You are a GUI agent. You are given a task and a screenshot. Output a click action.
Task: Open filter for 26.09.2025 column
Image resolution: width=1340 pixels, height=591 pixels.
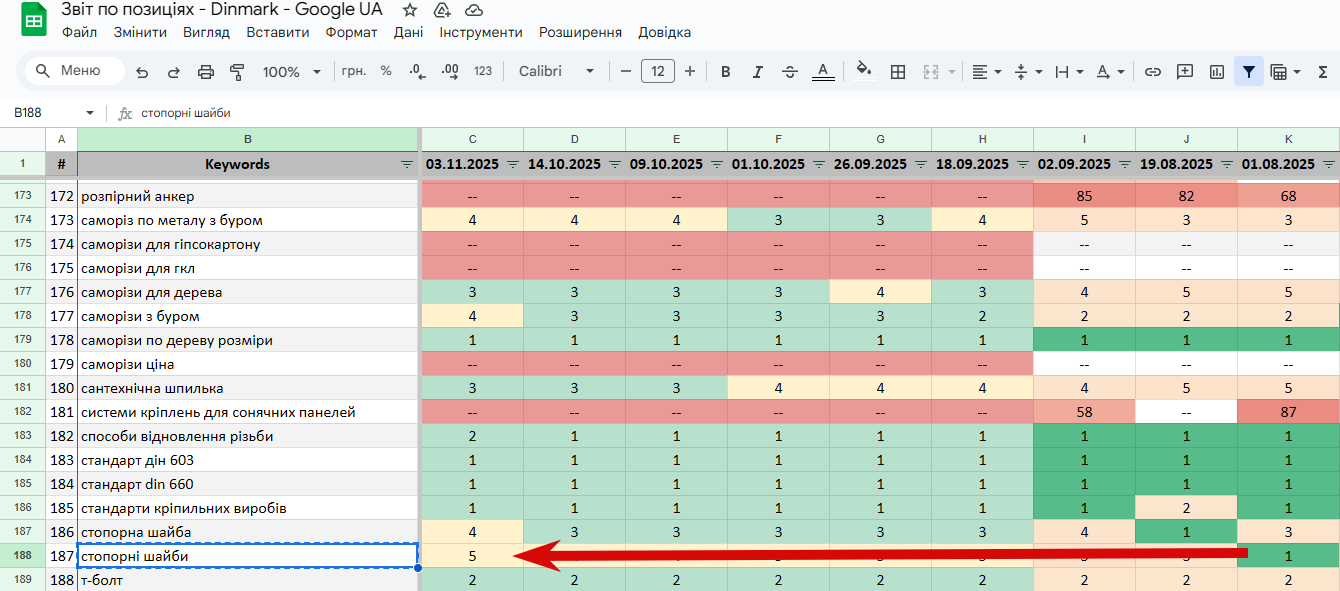[x=921, y=164]
